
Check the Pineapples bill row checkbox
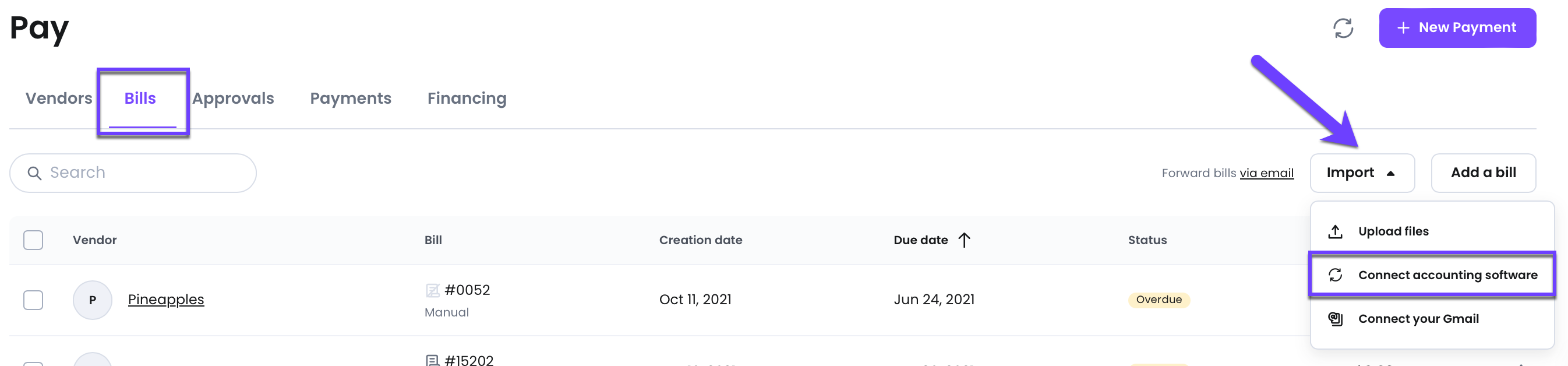(33, 300)
